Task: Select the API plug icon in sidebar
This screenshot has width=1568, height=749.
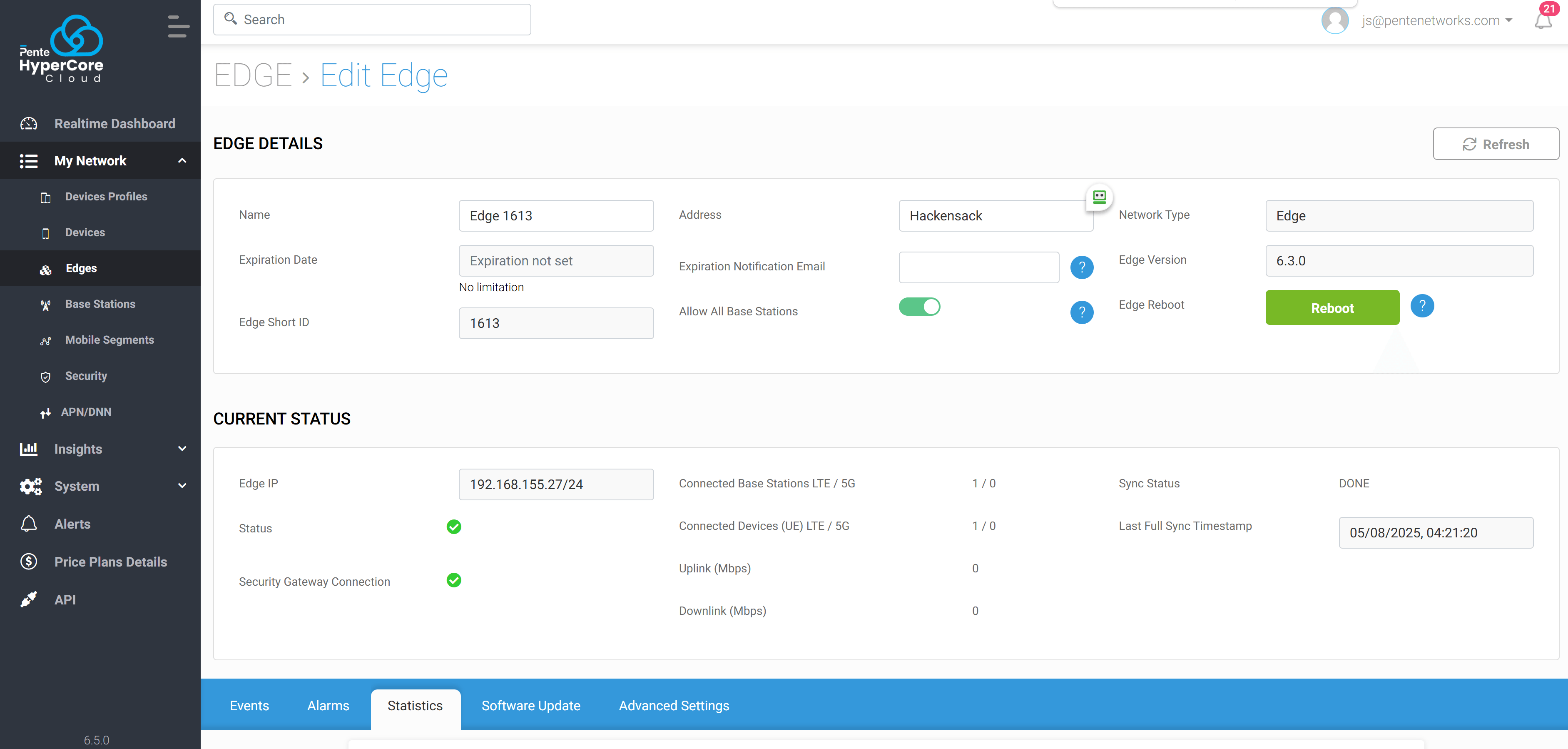Action: coord(29,599)
